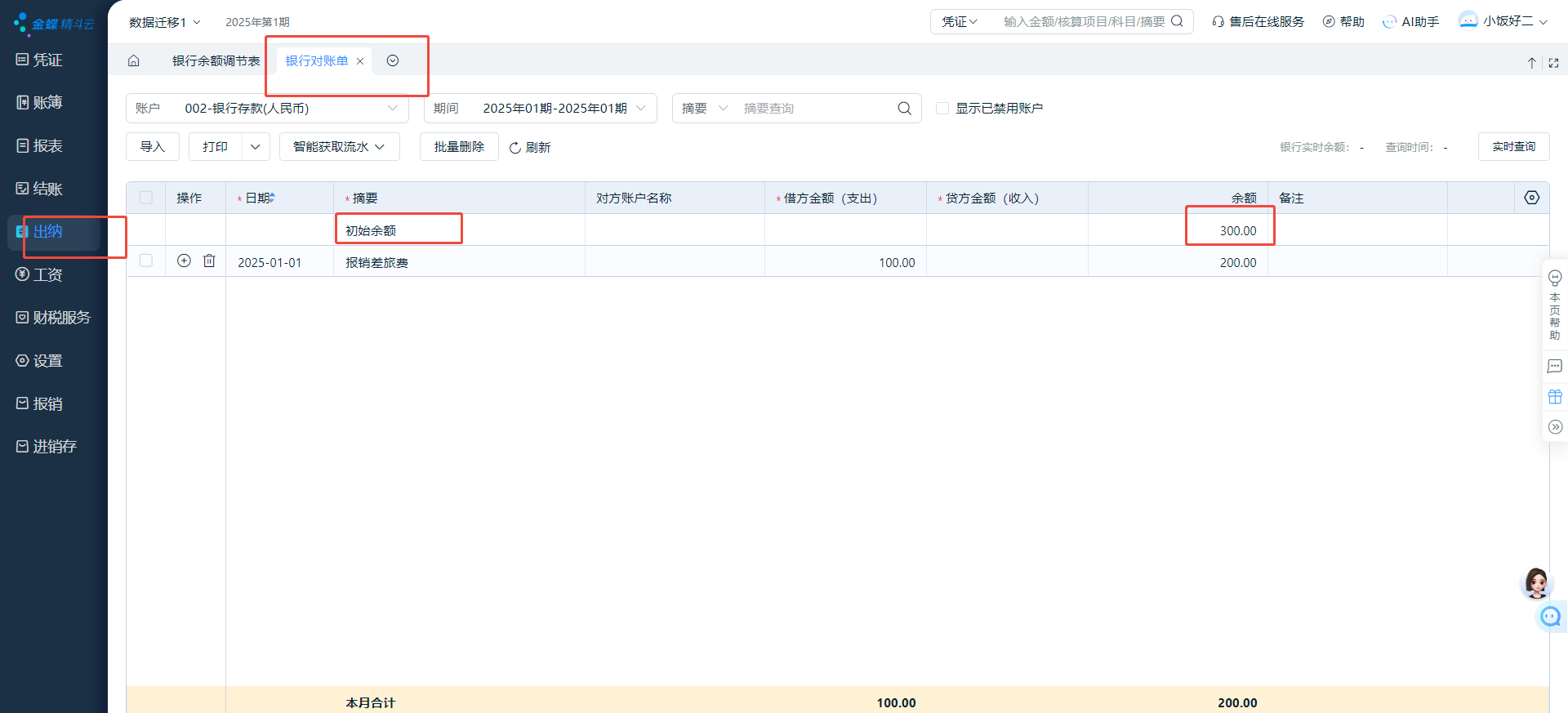Switch to the 银行余额调节表 tab

tap(216, 61)
